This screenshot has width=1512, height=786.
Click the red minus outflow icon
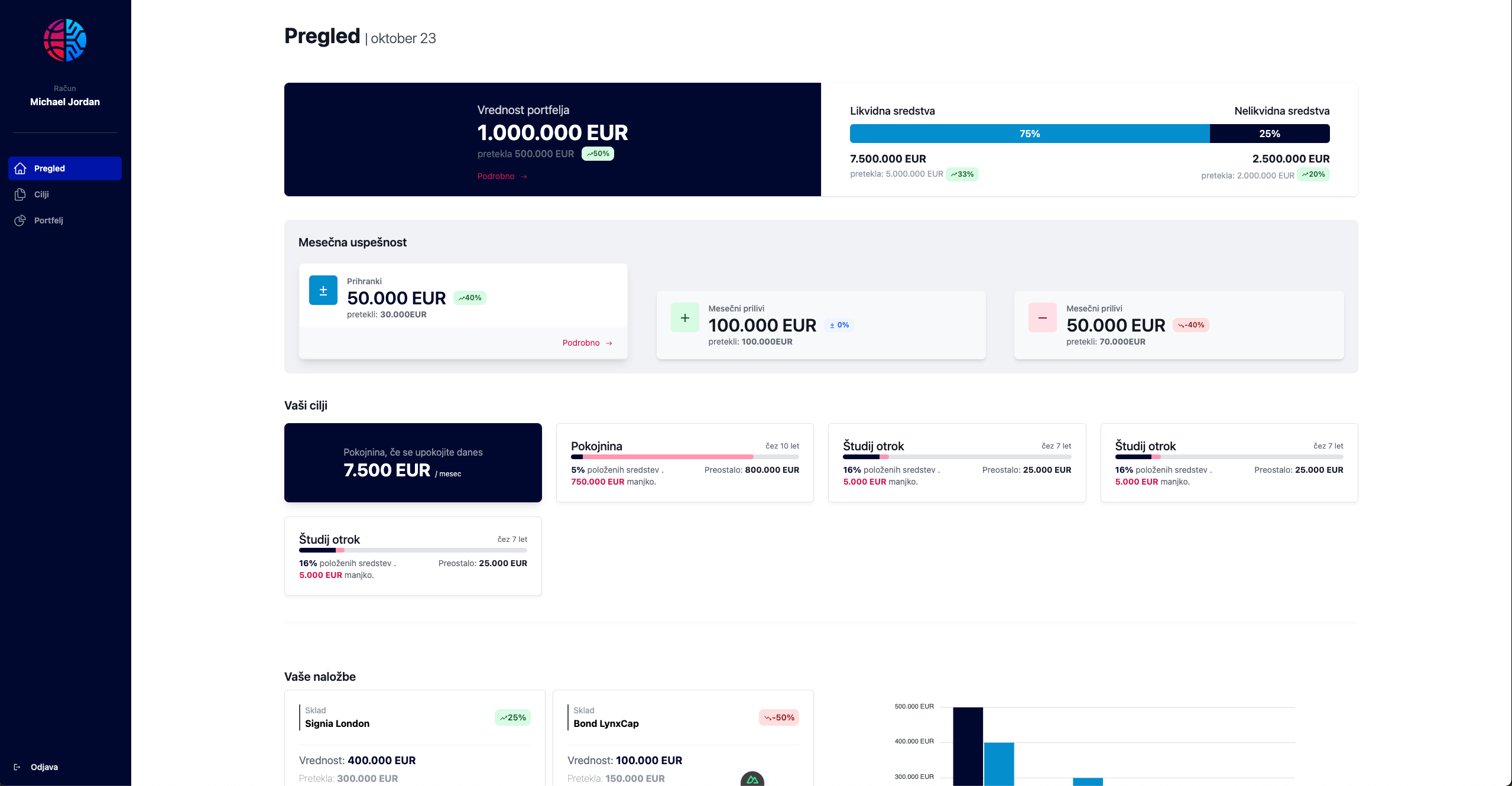pos(1042,318)
